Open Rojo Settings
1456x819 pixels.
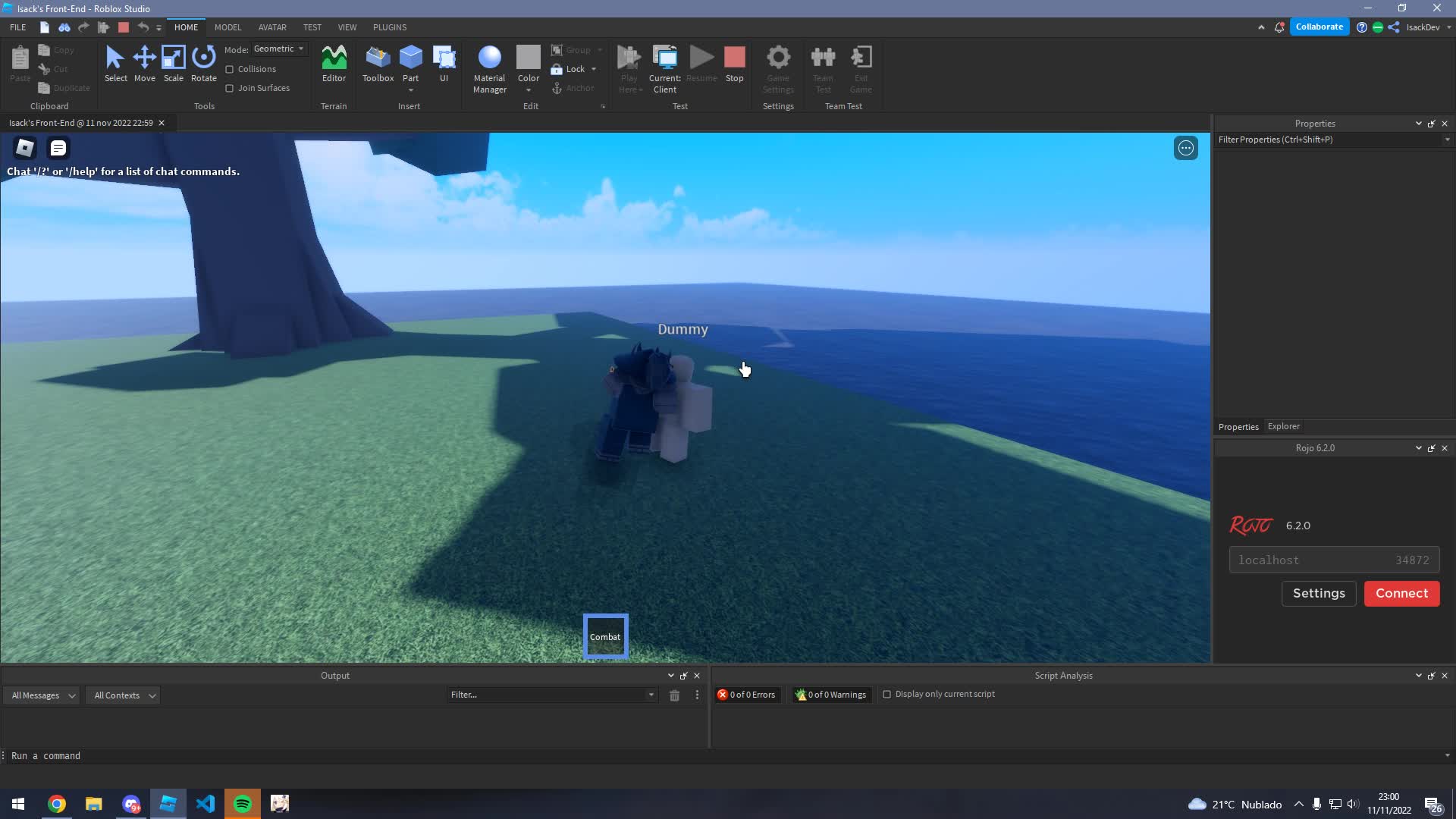(x=1319, y=594)
